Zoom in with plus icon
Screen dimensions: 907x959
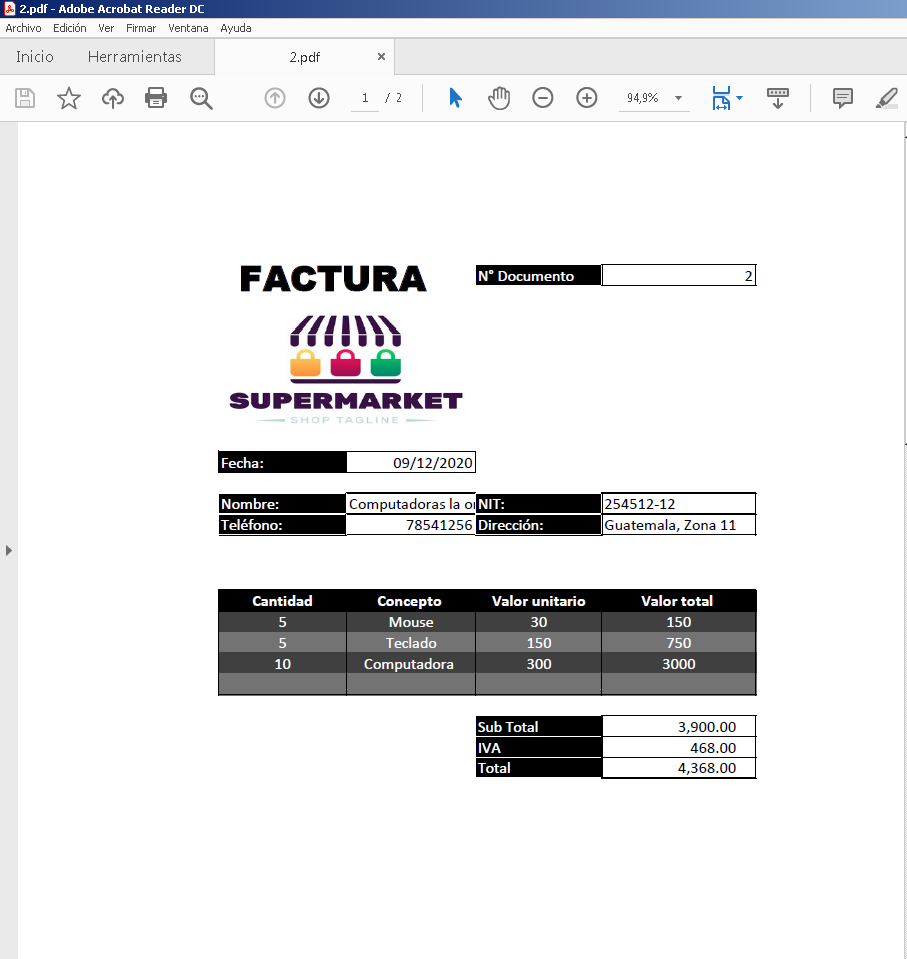click(587, 98)
